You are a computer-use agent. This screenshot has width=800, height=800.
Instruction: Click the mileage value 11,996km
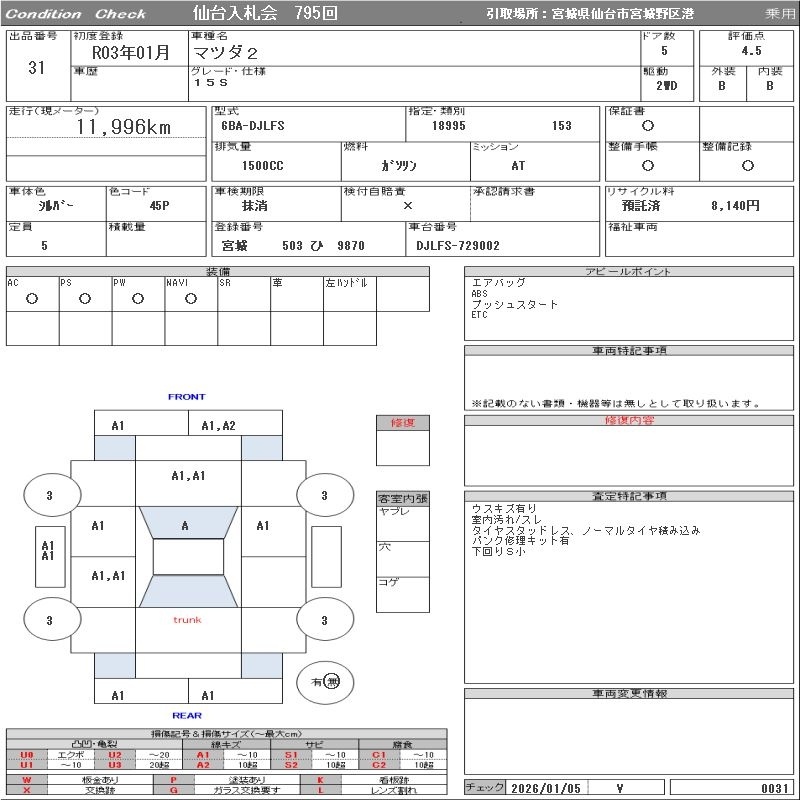(124, 127)
